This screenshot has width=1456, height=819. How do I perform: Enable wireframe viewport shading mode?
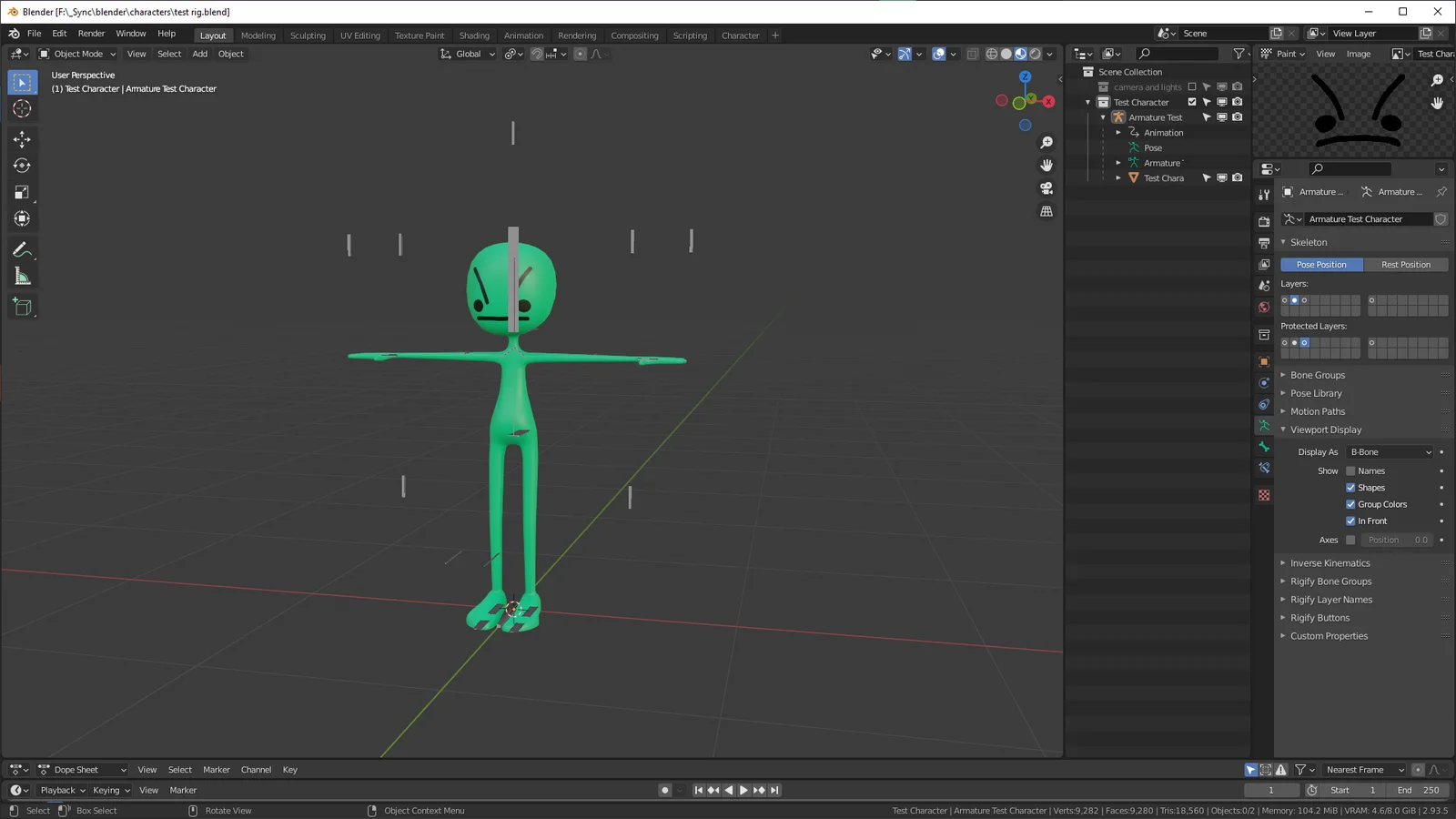[991, 54]
